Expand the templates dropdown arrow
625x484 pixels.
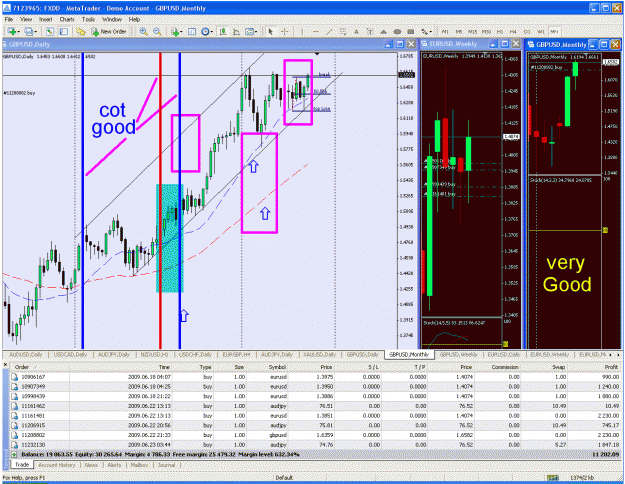click(x=256, y=31)
